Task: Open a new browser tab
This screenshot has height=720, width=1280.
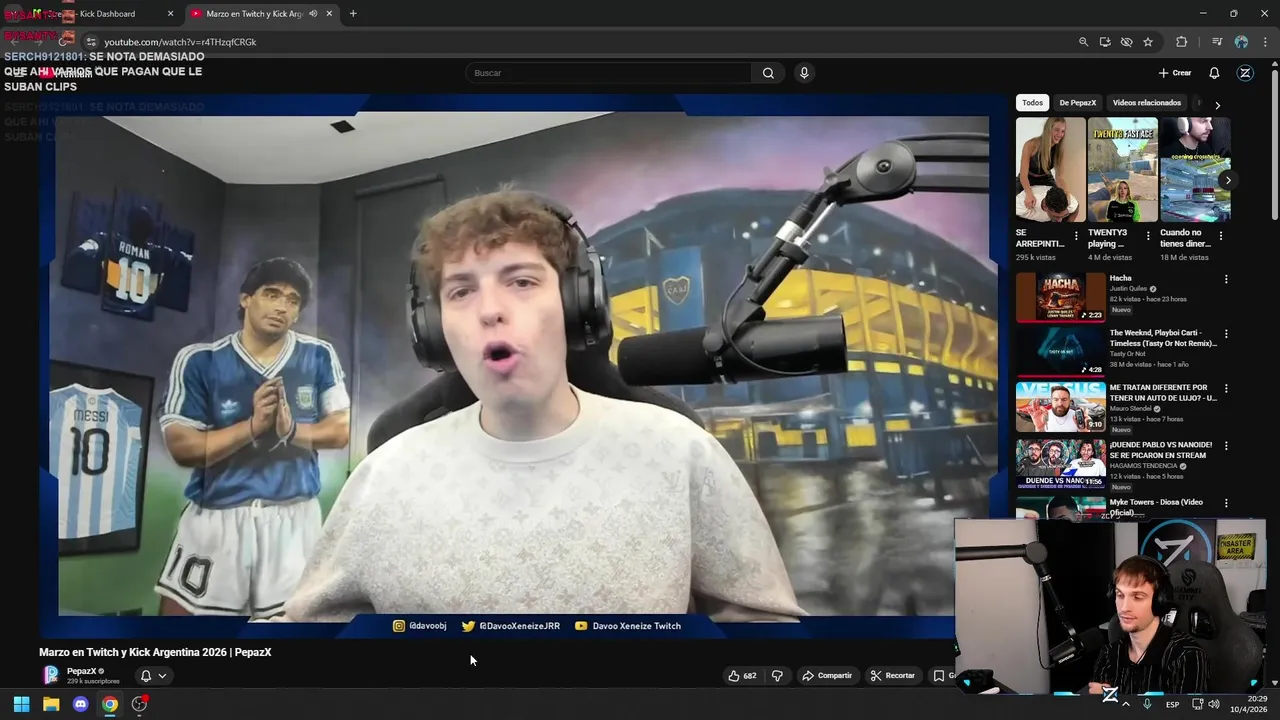Action: pos(353,14)
